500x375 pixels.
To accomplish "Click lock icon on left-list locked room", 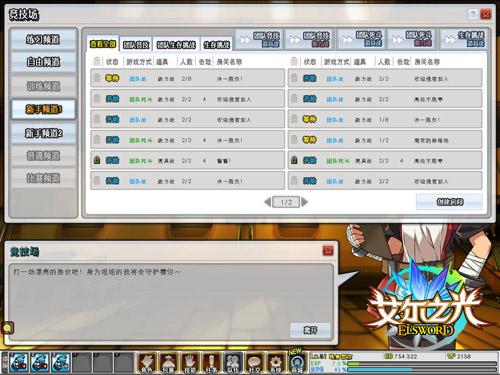I will tap(97, 160).
